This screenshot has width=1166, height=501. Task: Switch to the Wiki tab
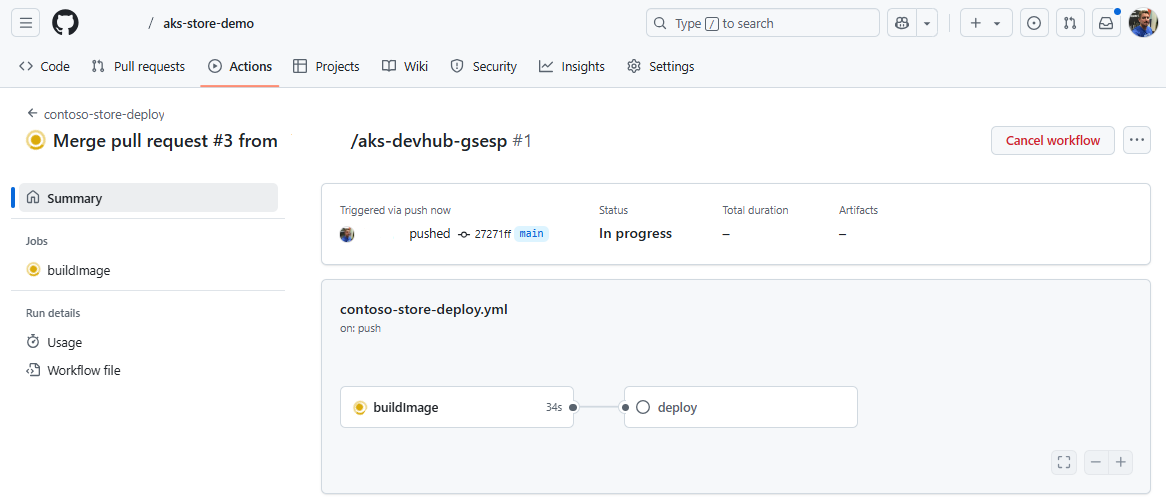(x=405, y=66)
